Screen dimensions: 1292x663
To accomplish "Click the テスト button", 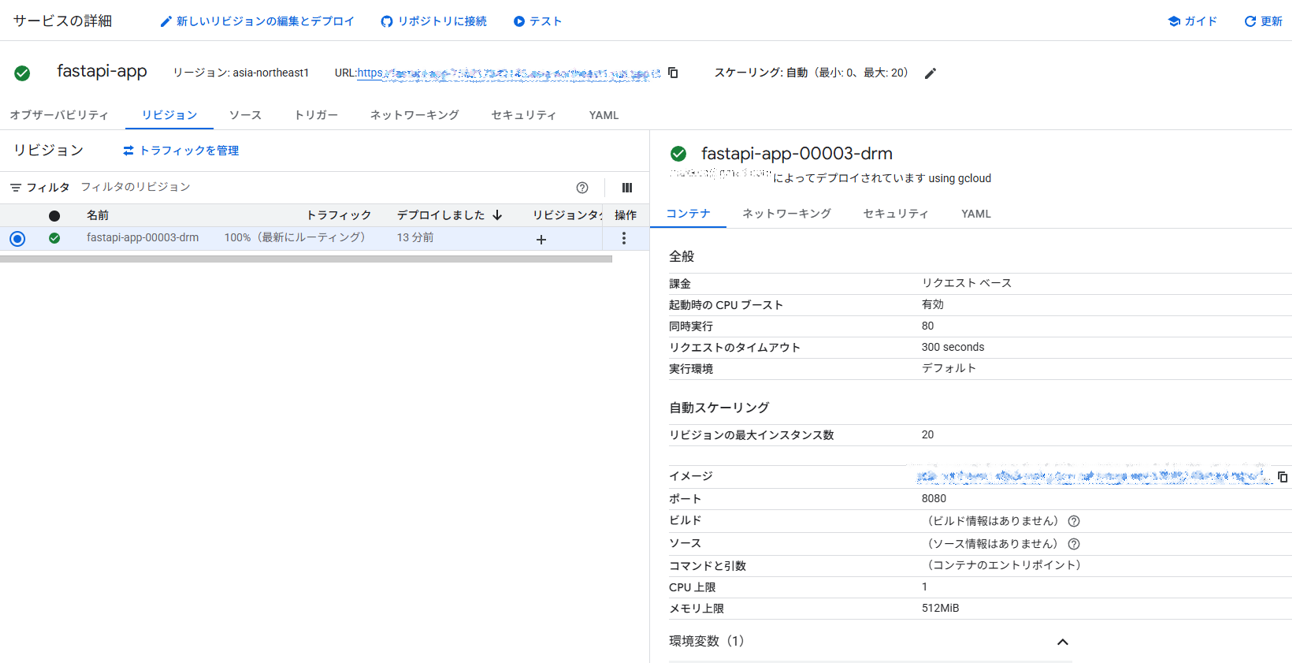I will (x=538, y=21).
